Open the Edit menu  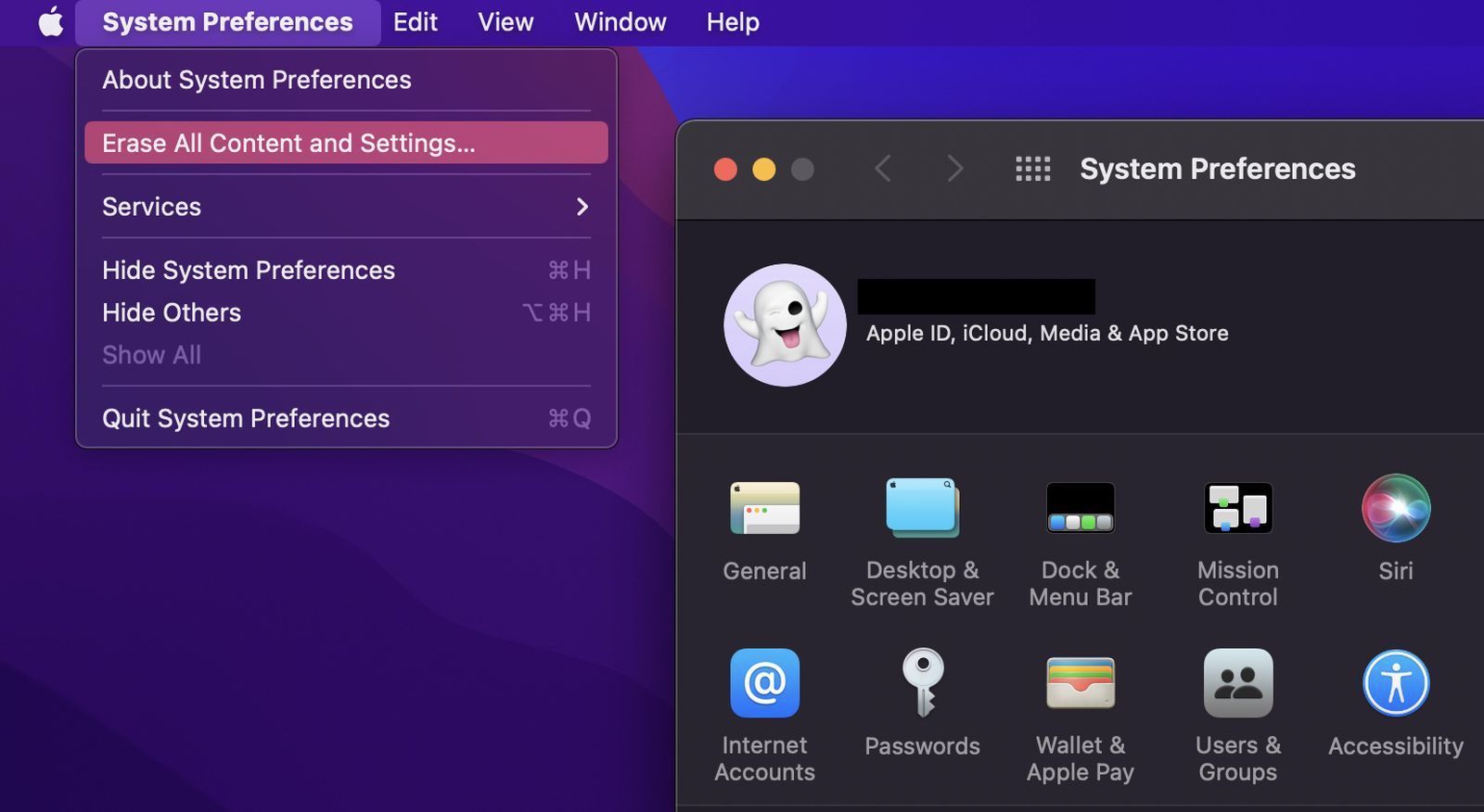click(x=415, y=22)
